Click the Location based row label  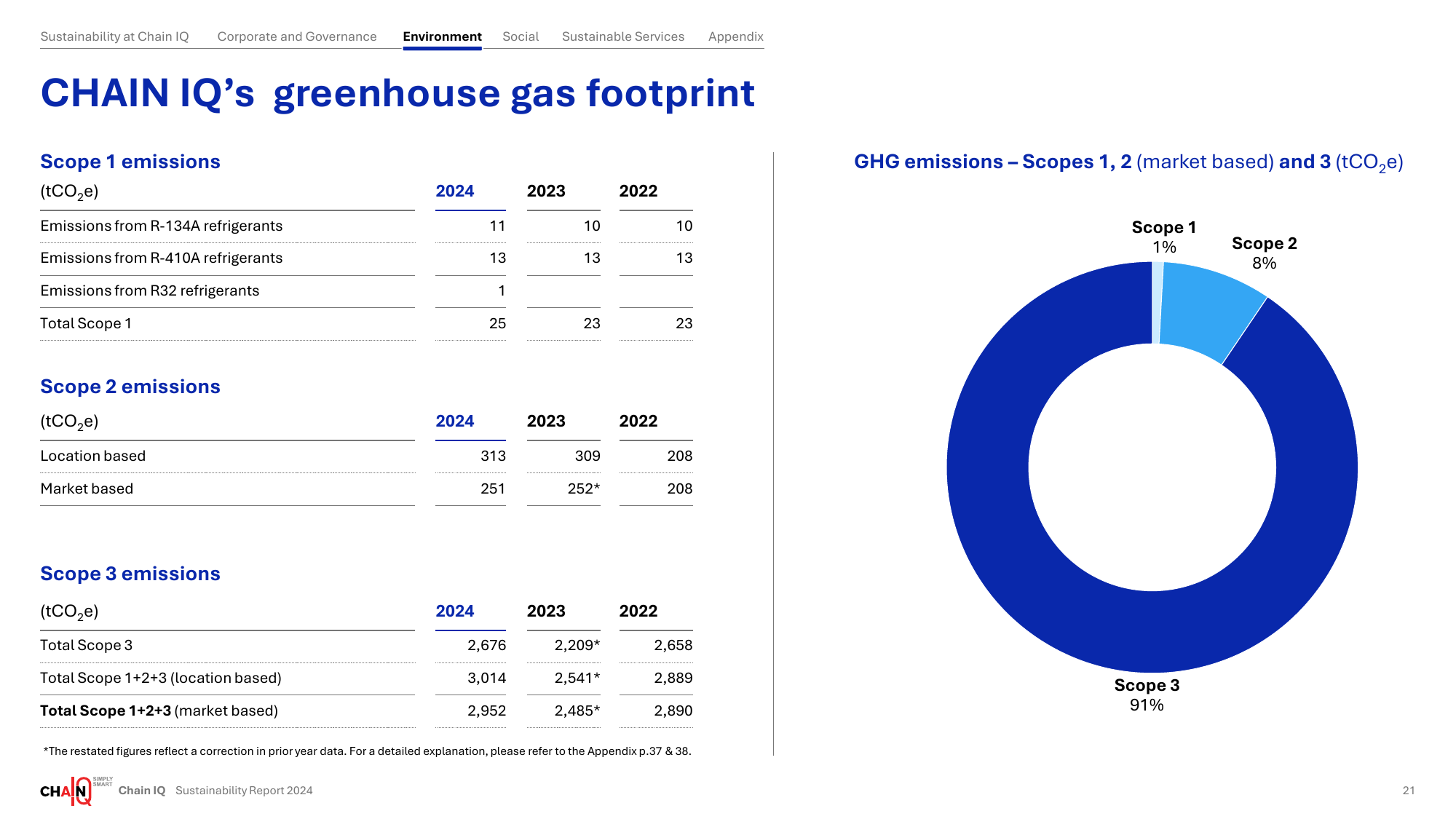[x=93, y=456]
